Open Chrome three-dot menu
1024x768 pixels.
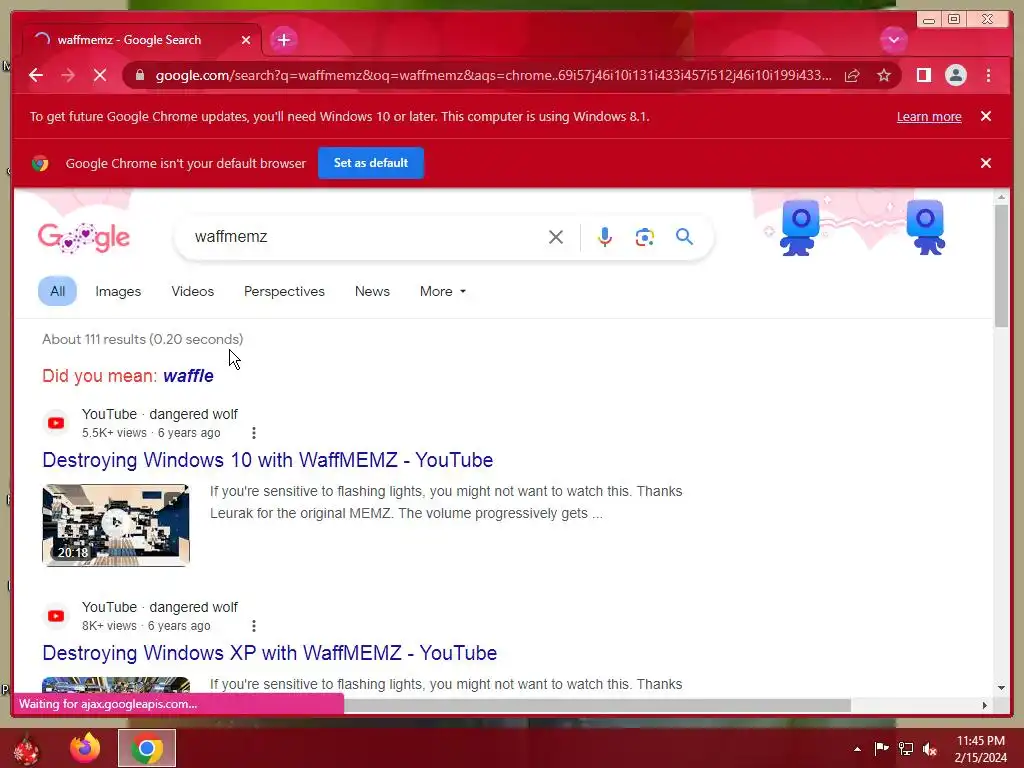[988, 75]
